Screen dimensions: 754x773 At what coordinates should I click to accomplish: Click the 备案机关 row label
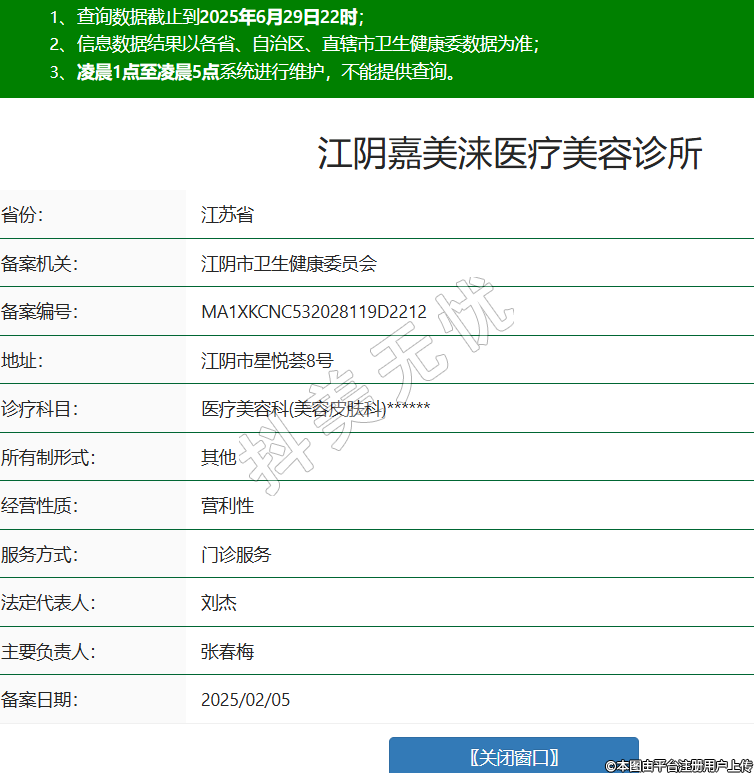tap(40, 263)
